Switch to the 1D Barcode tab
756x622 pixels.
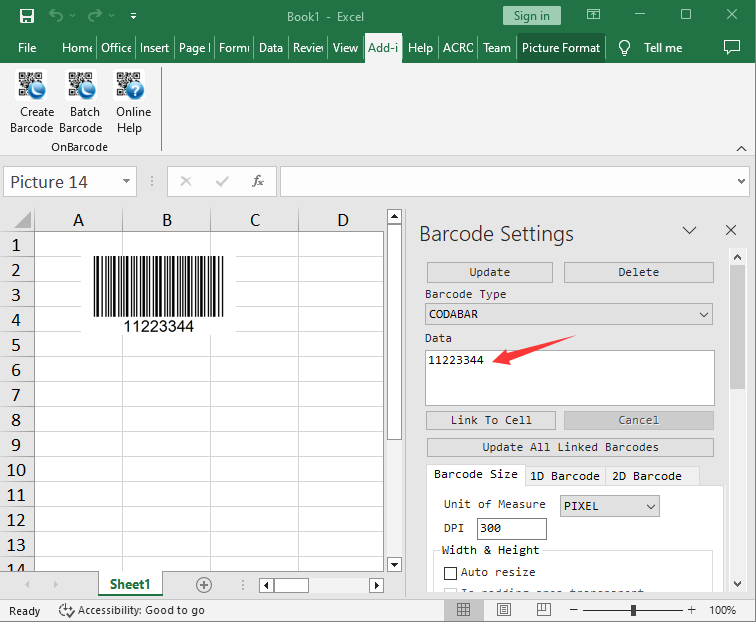pos(565,476)
